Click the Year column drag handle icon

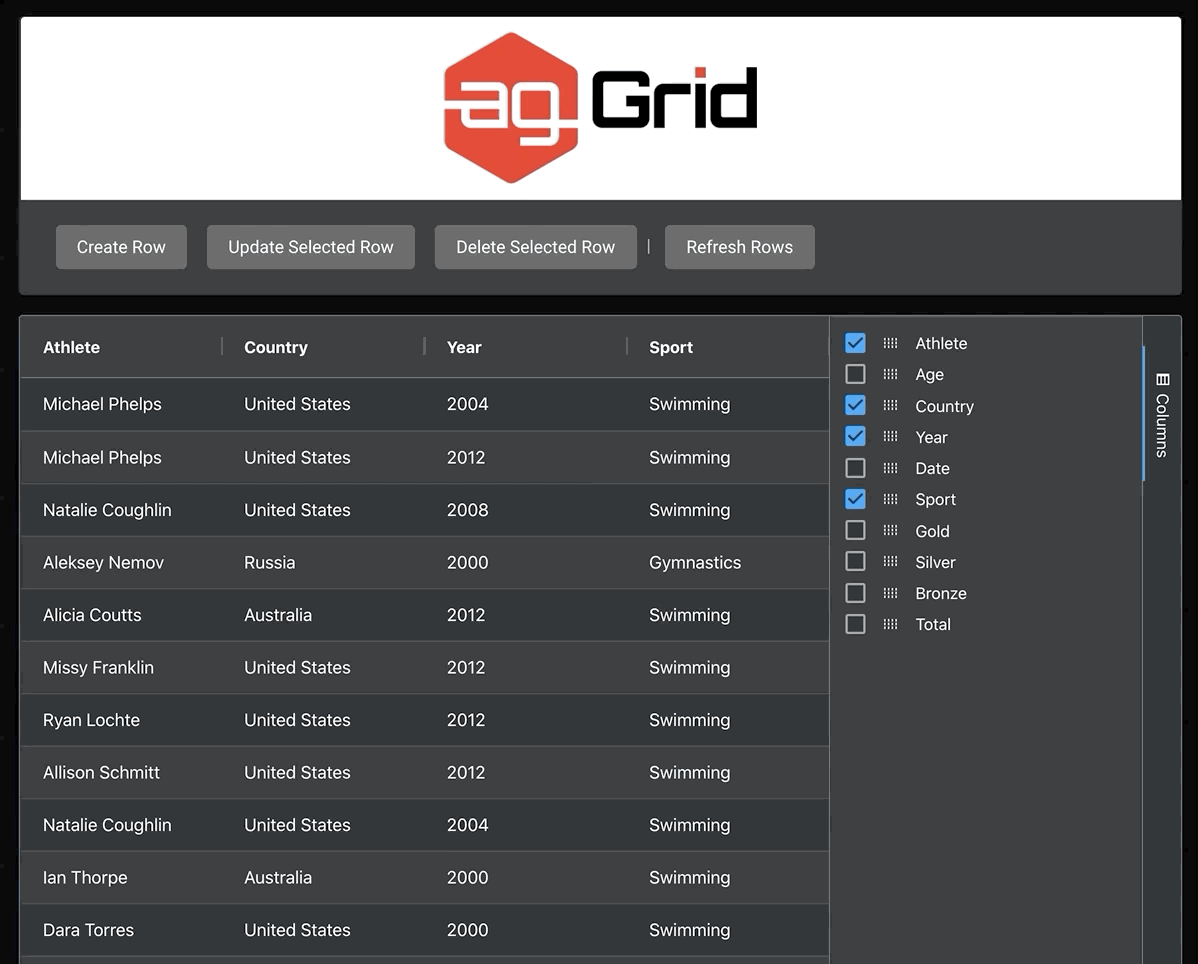[x=890, y=437]
